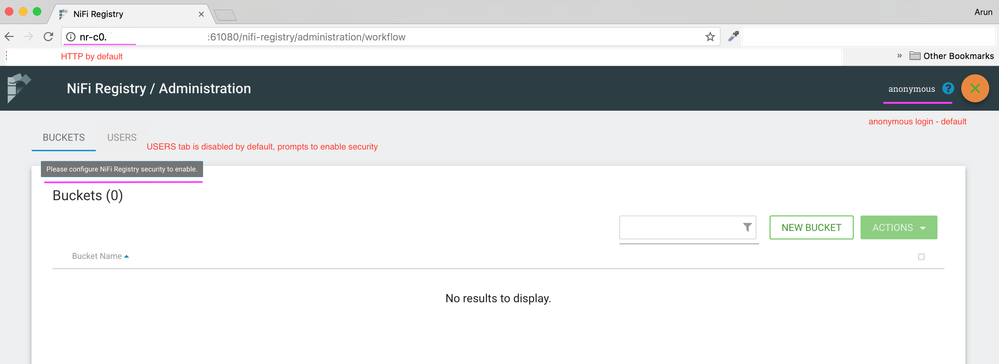Click the 'No results to display.' text
The width and height of the screenshot is (999, 364).
[498, 298]
